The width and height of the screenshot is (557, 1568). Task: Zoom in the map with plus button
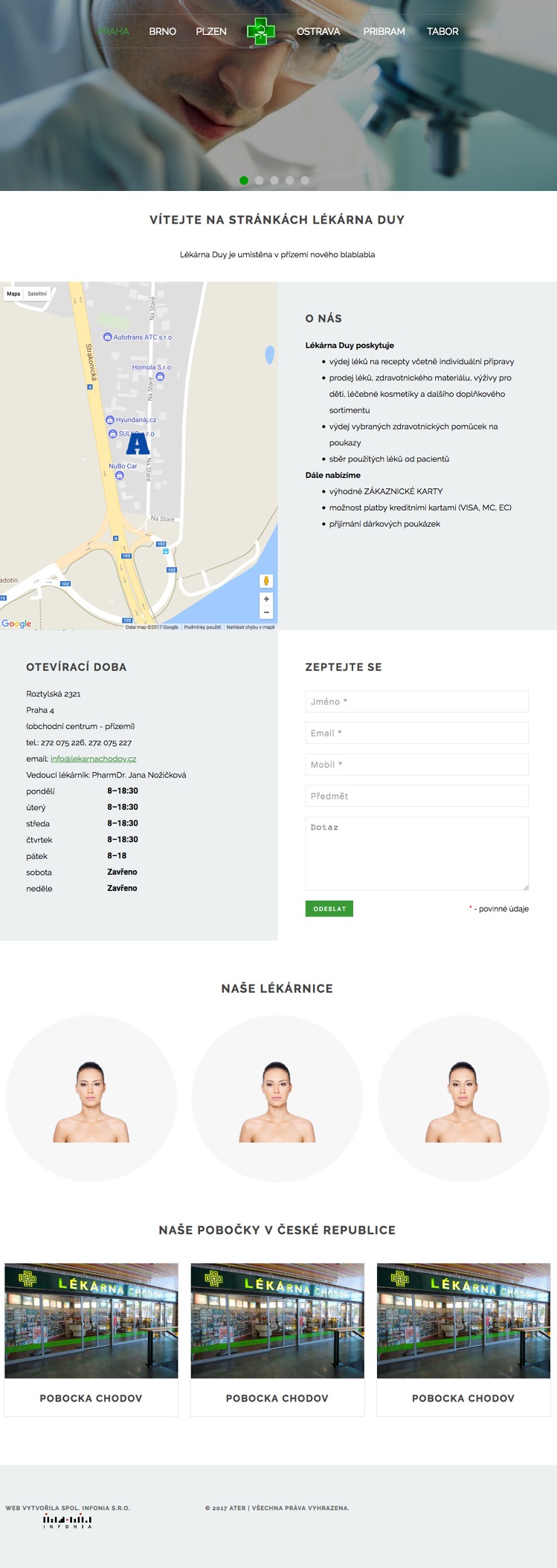tap(266, 599)
